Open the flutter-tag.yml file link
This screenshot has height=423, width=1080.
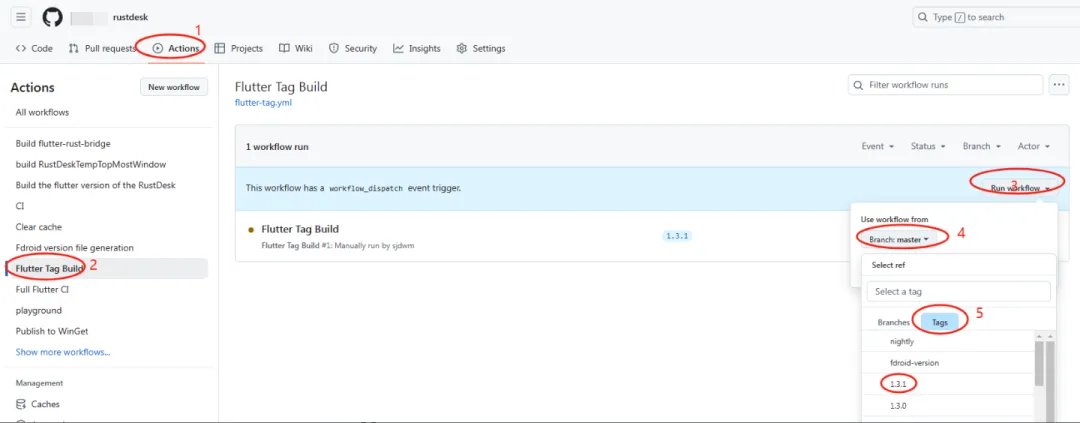[x=265, y=103]
